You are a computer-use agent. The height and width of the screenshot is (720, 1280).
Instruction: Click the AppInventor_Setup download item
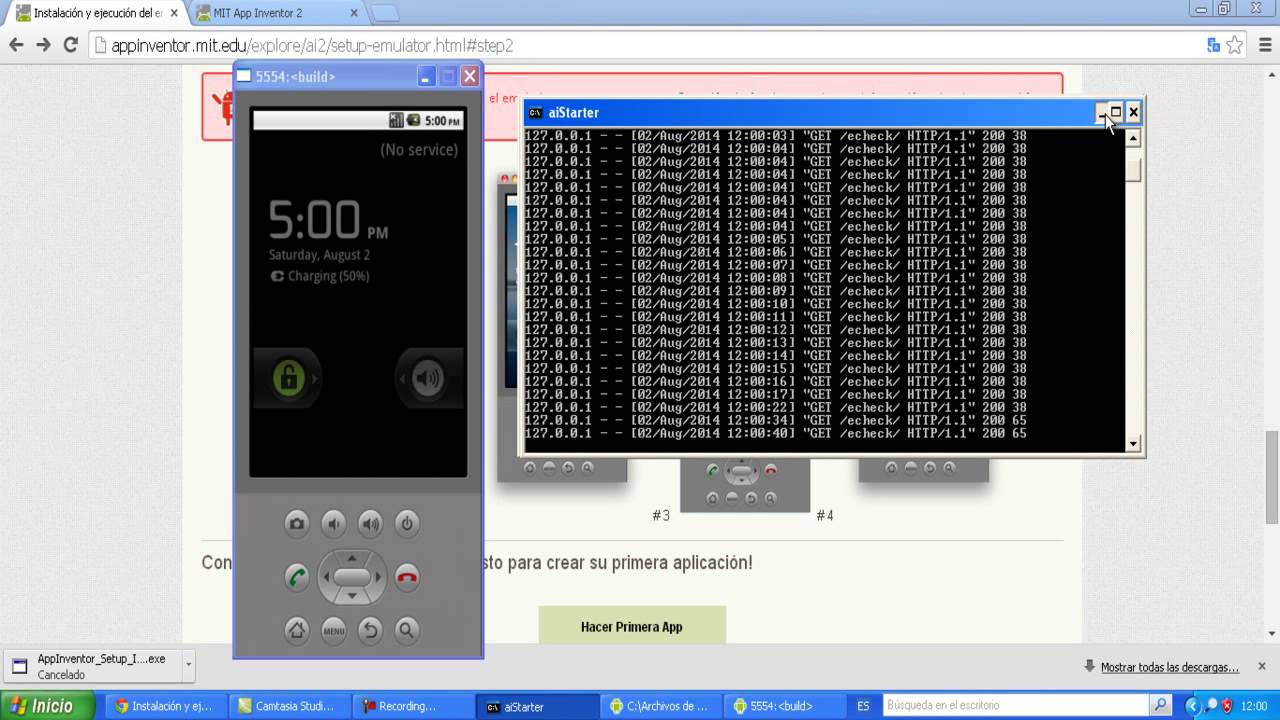coord(92,666)
